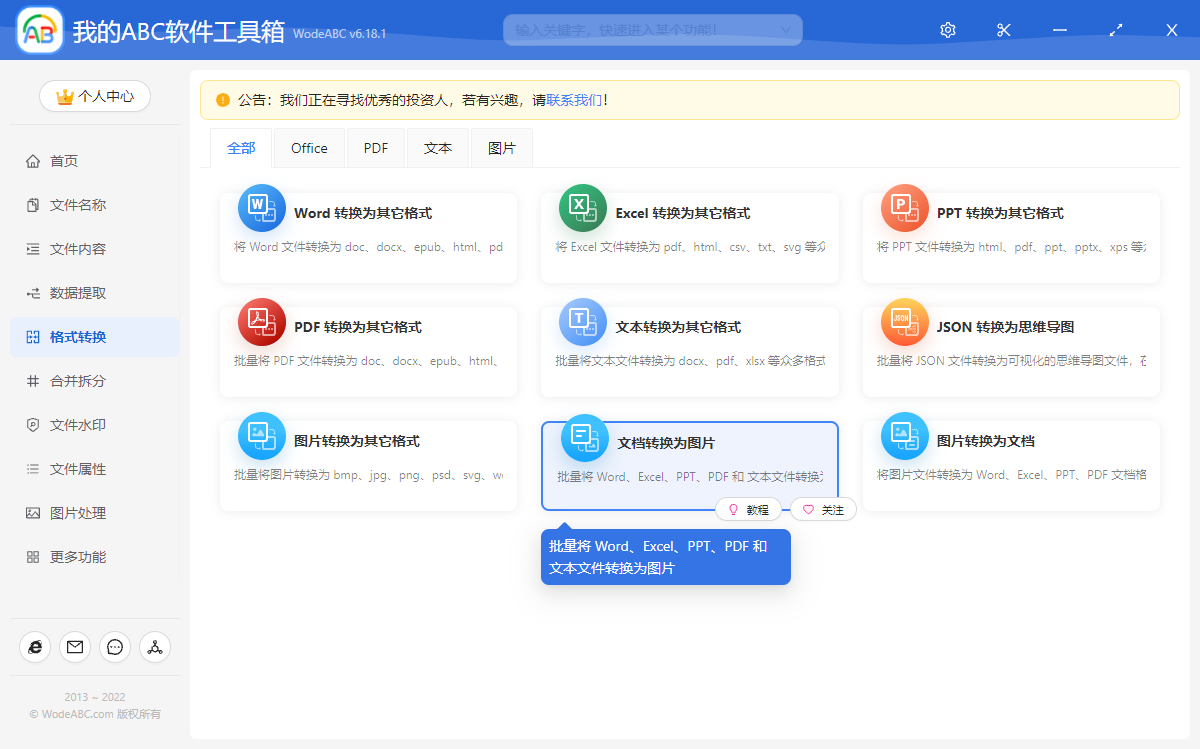Switch to the Office tab
This screenshot has height=749, width=1200.
pyautogui.click(x=309, y=147)
